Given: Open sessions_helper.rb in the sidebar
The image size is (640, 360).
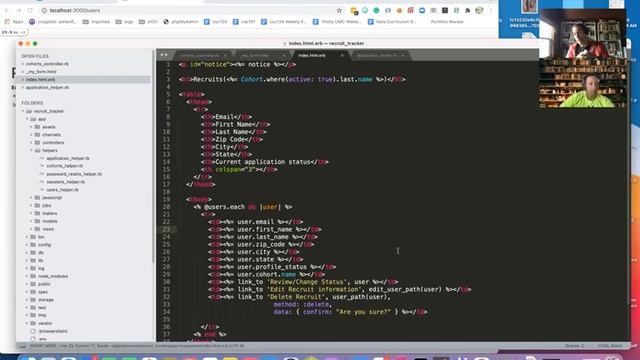Looking at the screenshot, I should pyautogui.click(x=65, y=182).
